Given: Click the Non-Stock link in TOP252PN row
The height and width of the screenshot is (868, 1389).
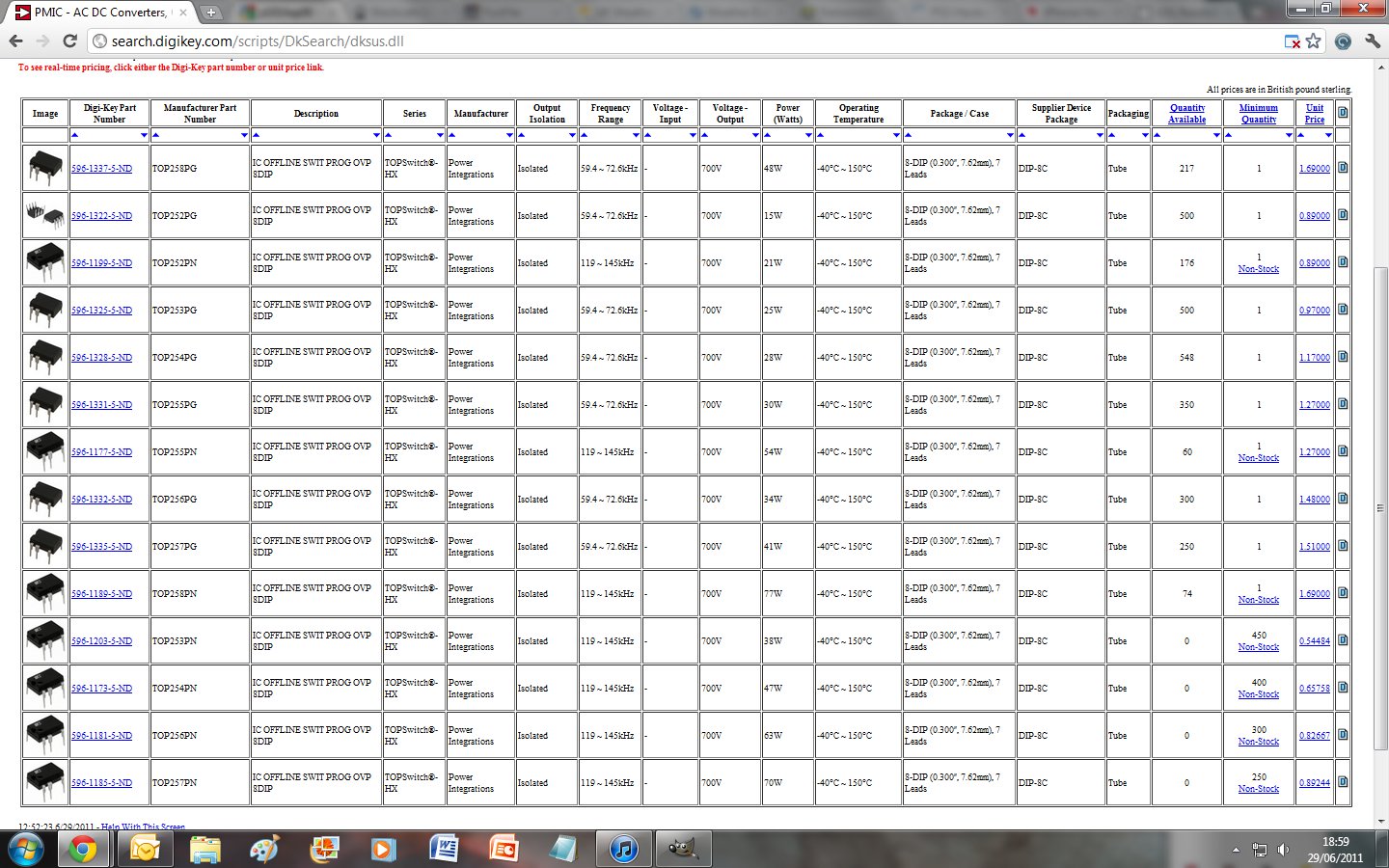Looking at the screenshot, I should (1259, 269).
